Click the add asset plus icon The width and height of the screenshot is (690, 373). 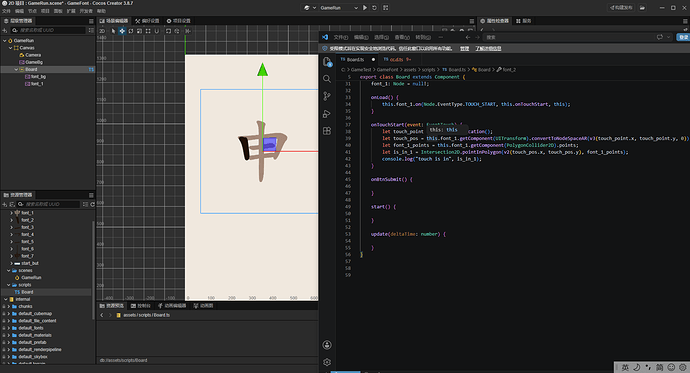pos(5,204)
